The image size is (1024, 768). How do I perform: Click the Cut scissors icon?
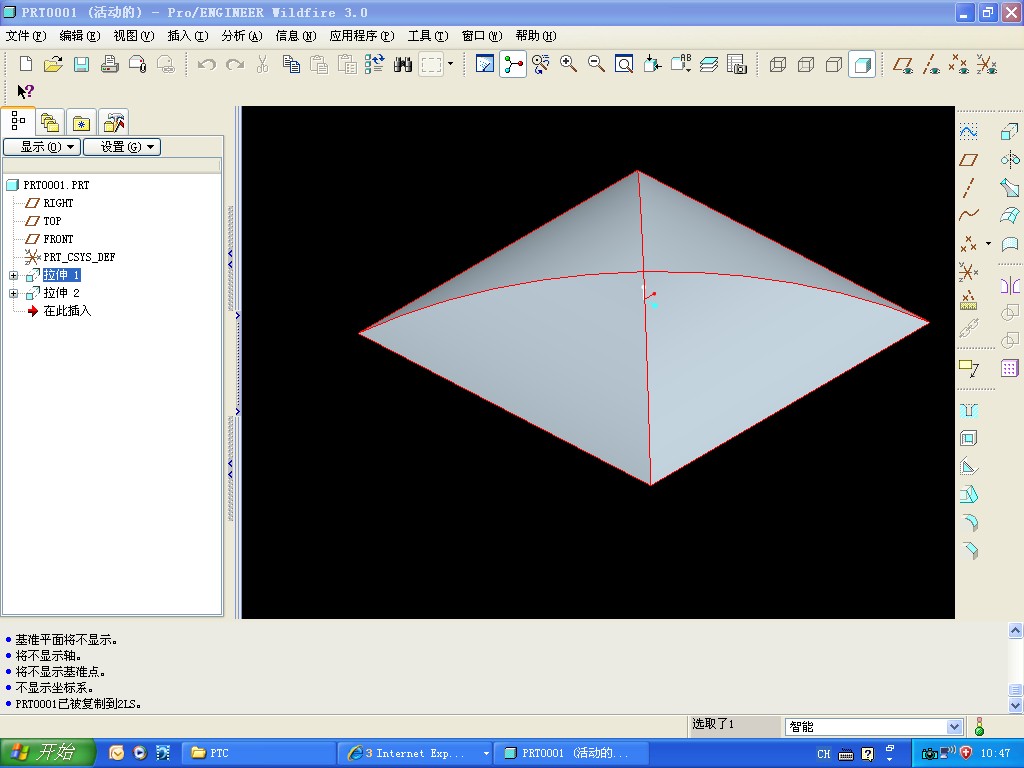click(x=263, y=64)
